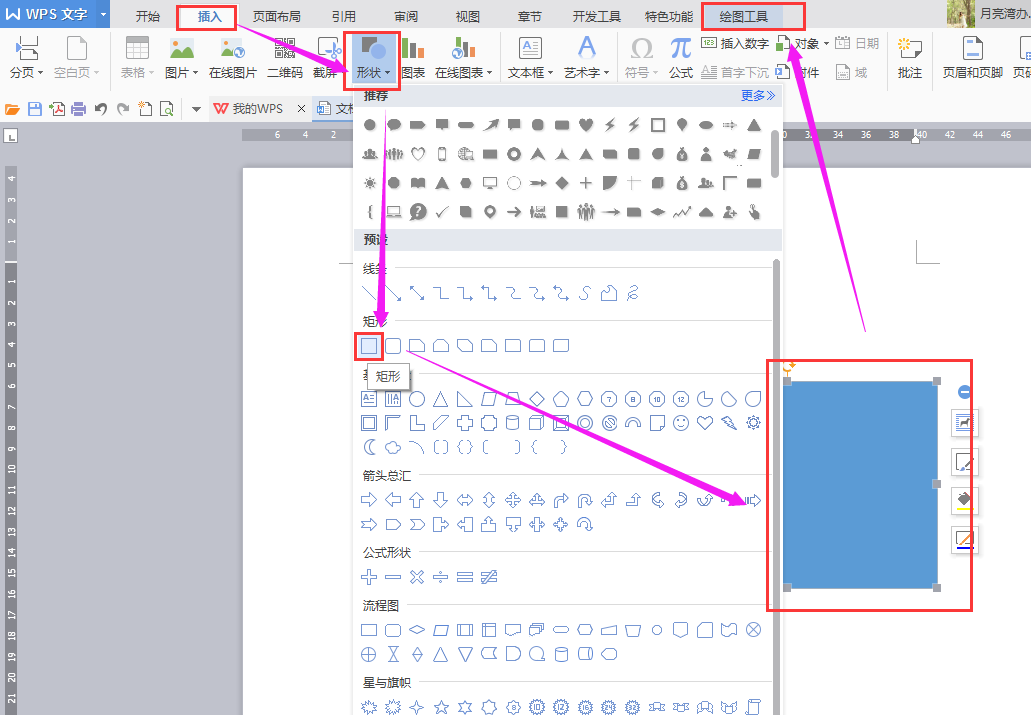Open the 批注 comment tool

(x=910, y=58)
